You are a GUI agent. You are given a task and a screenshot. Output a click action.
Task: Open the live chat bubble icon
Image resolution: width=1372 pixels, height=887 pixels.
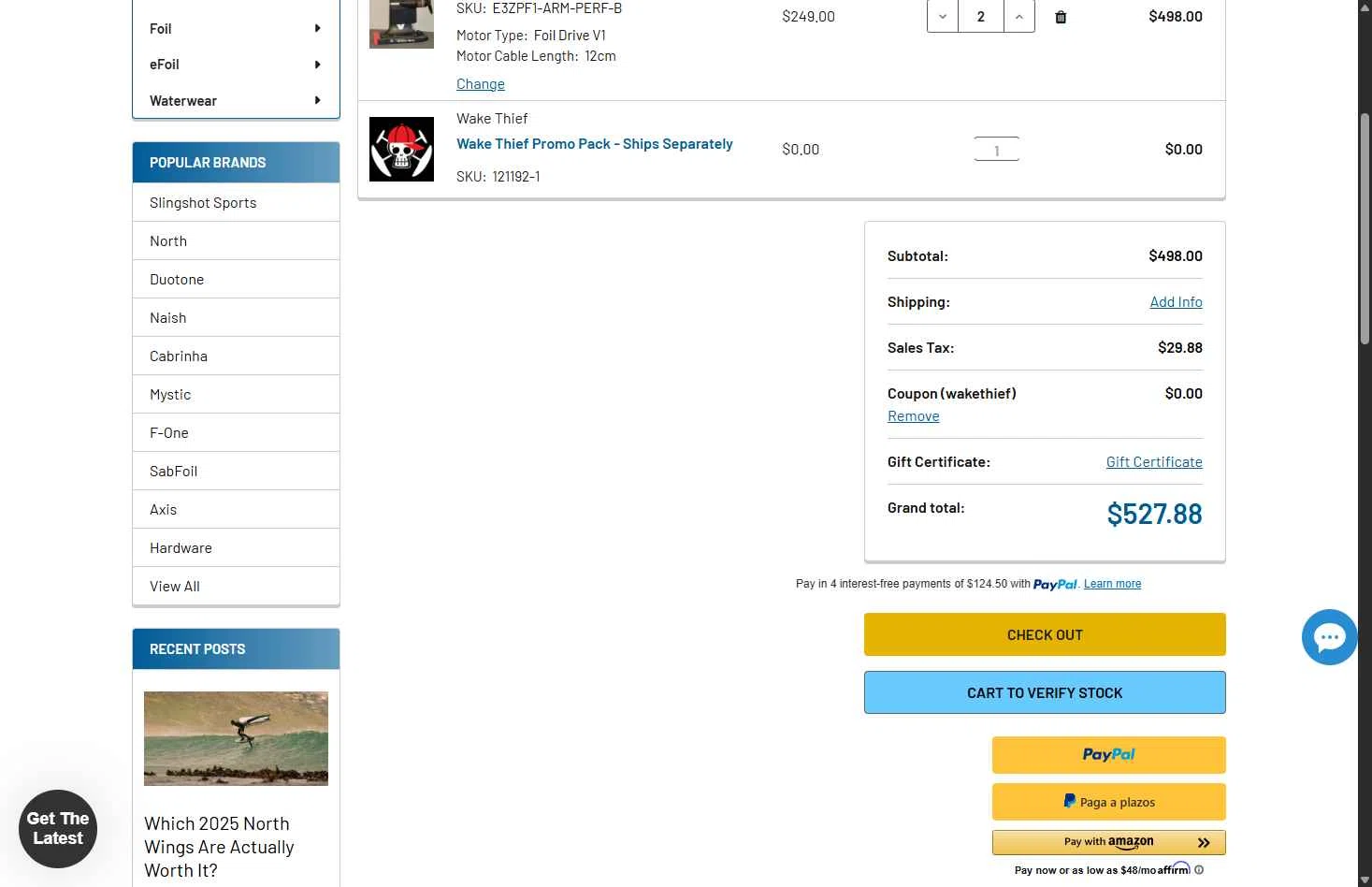pyautogui.click(x=1329, y=637)
